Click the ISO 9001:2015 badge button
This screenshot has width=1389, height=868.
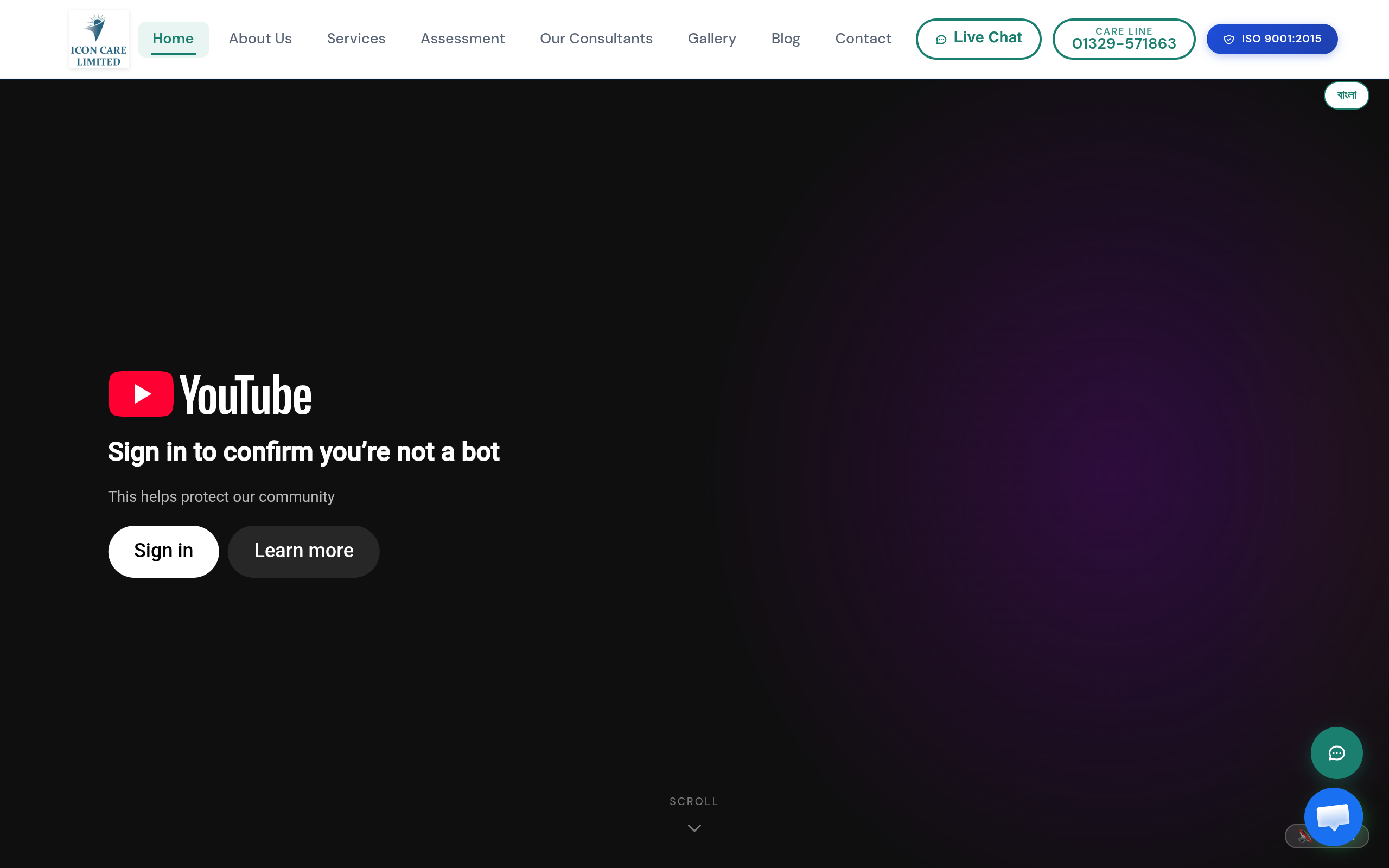coord(1272,39)
